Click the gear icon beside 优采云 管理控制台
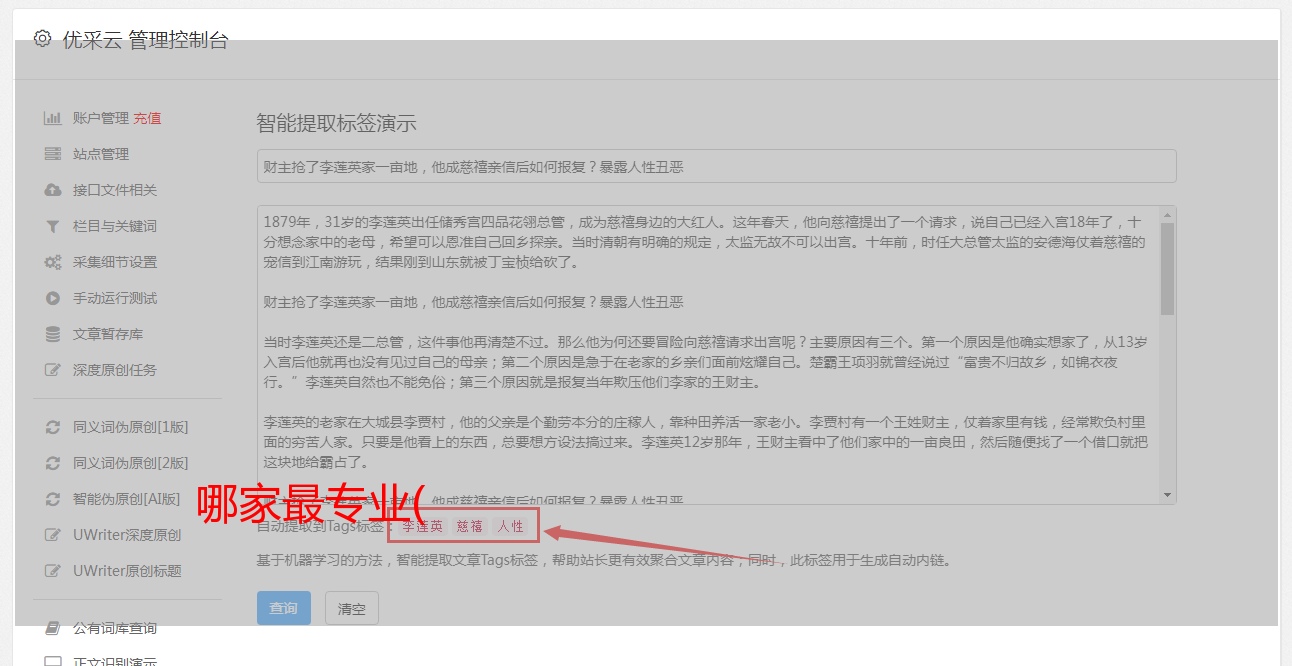The width and height of the screenshot is (1292, 666). click(x=42, y=39)
